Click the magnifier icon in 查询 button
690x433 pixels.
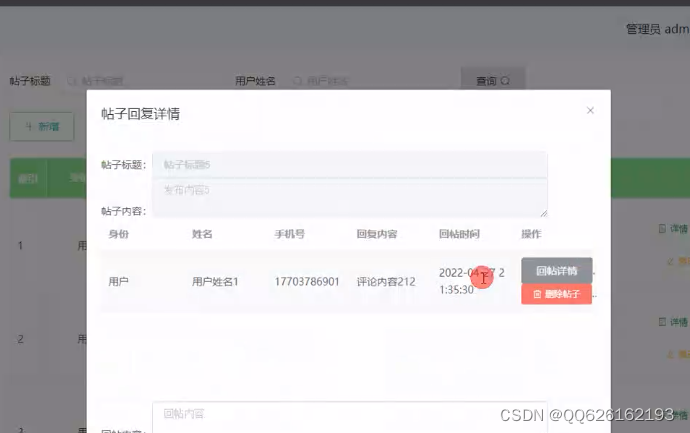pos(505,81)
